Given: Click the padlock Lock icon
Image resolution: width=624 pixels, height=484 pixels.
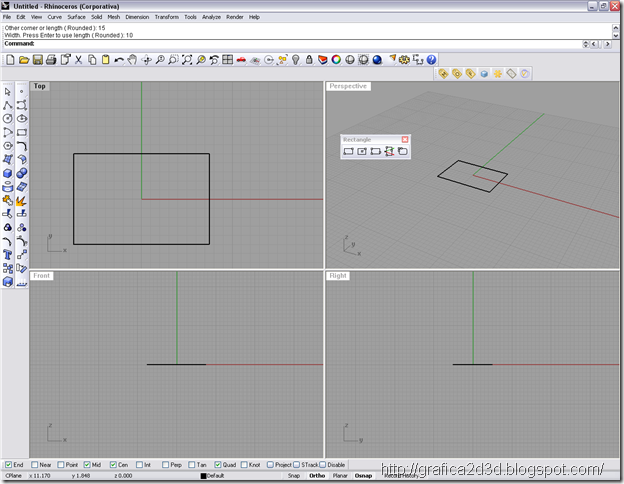Looking at the screenshot, I should point(309,60).
